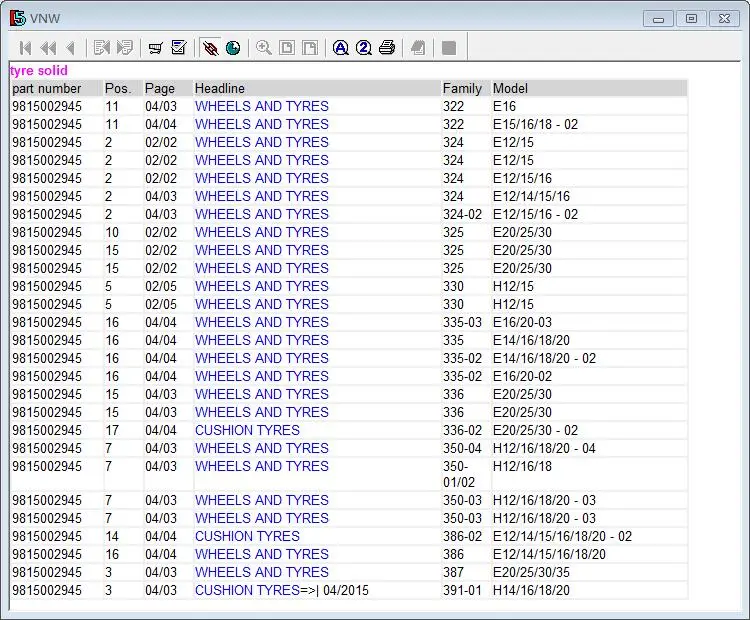This screenshot has height=620, width=750.
Task: Open the search 2 magnifier icon
Action: pyautogui.click(x=364, y=48)
